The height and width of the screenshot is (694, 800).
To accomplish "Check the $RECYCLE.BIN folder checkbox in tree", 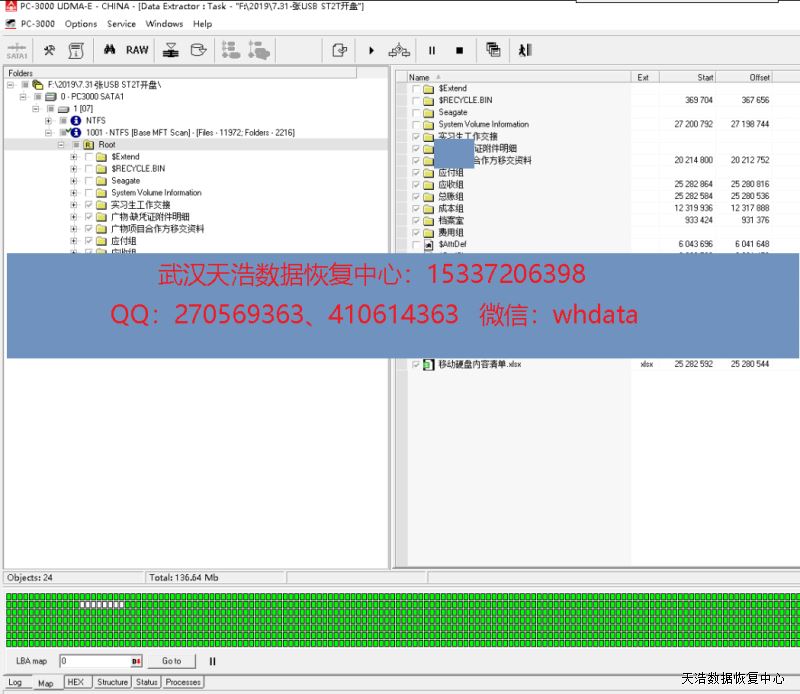I will (89, 169).
